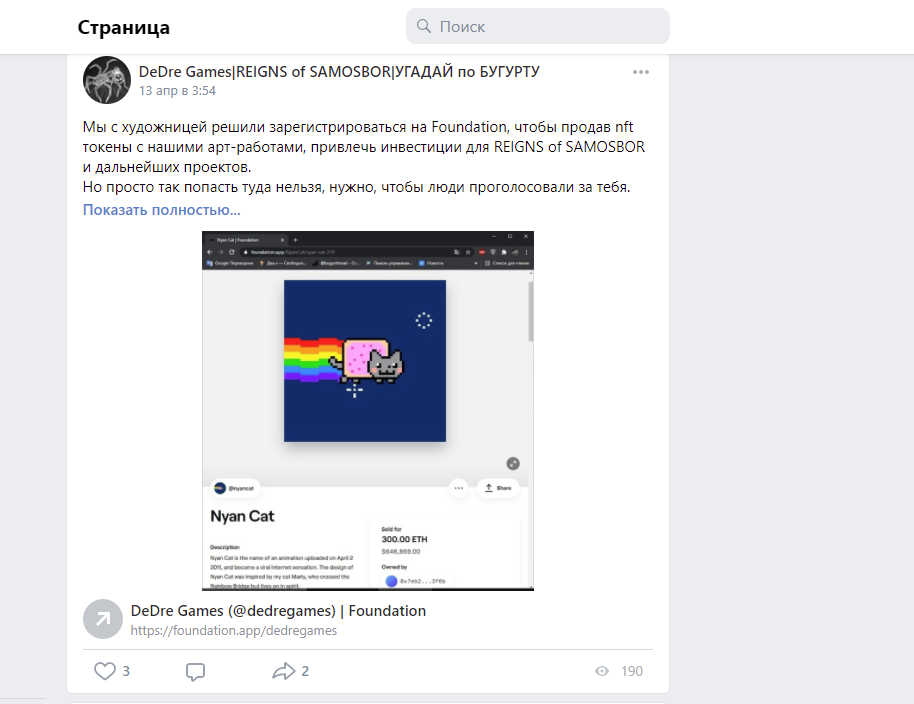Screen dimensions: 914x704
Task: Click the search magnifier icon
Action: pyautogui.click(x=424, y=26)
